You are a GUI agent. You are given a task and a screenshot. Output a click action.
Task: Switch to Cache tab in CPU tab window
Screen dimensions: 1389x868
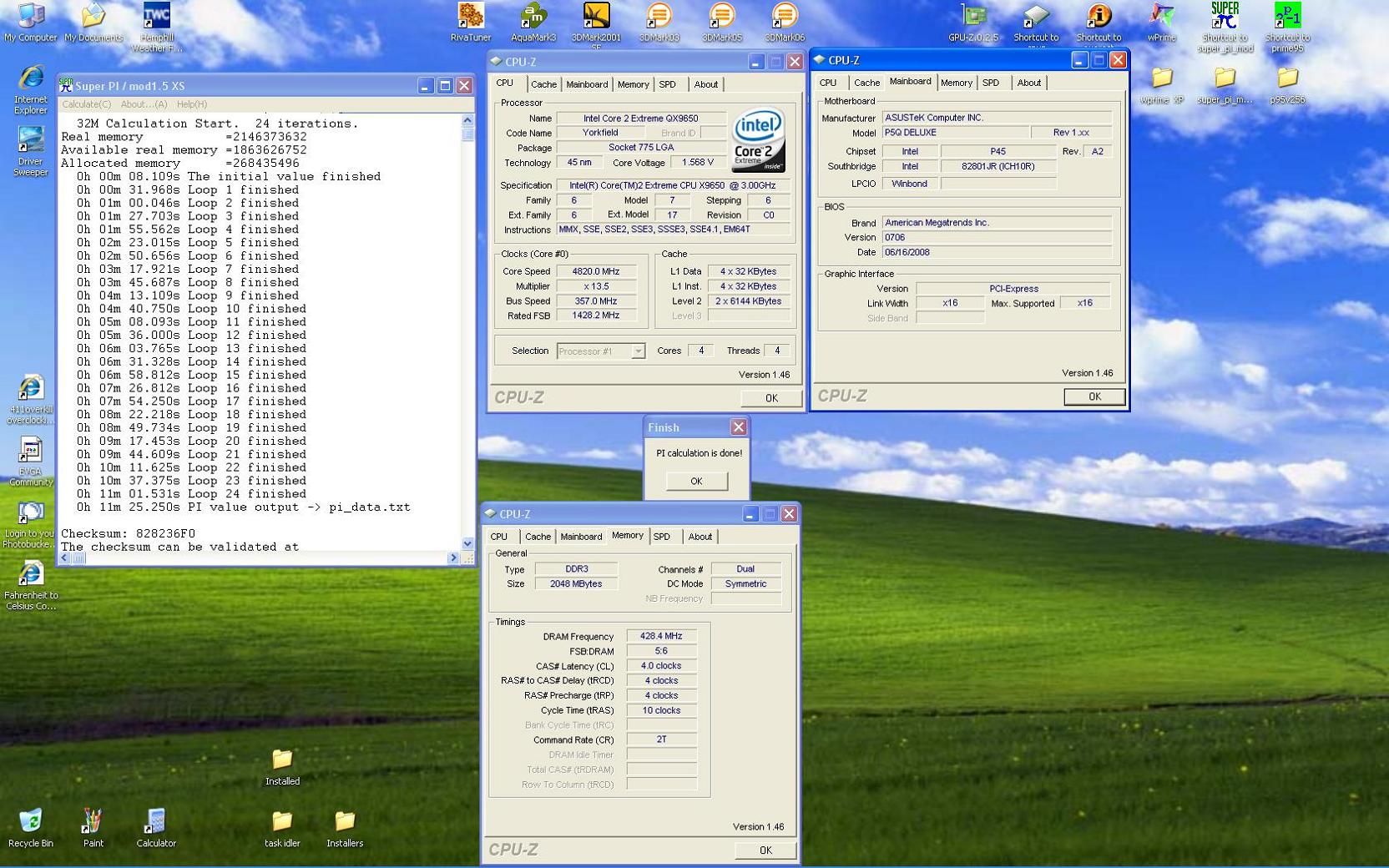[543, 84]
